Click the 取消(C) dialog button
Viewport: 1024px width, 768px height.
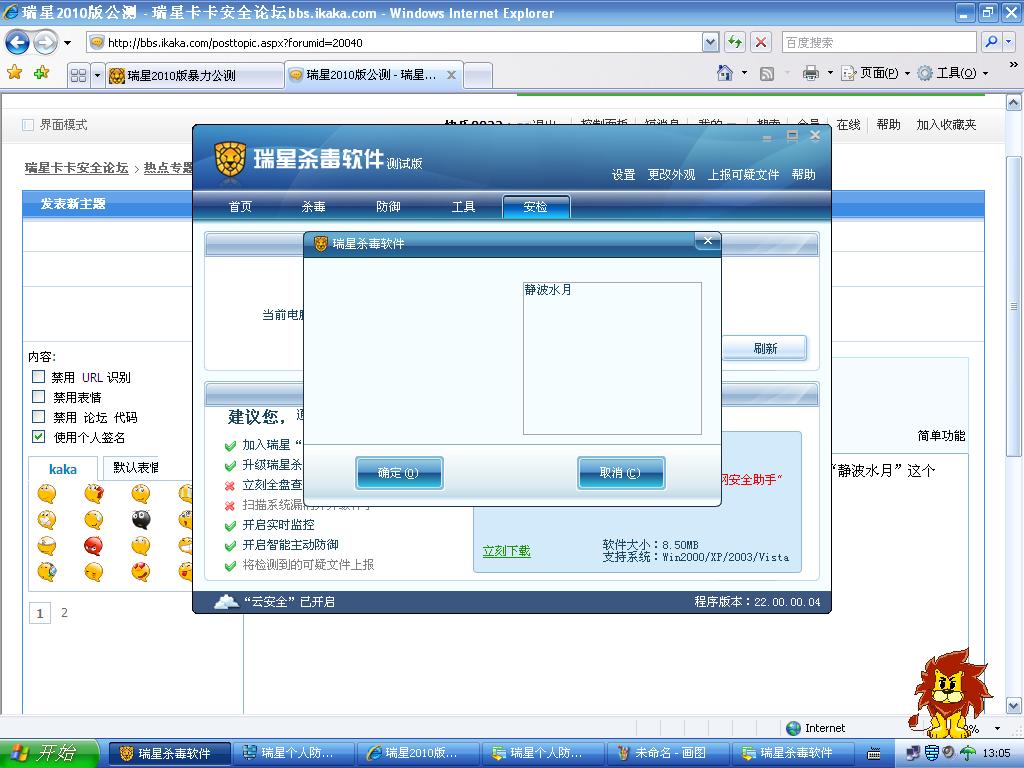pos(620,473)
